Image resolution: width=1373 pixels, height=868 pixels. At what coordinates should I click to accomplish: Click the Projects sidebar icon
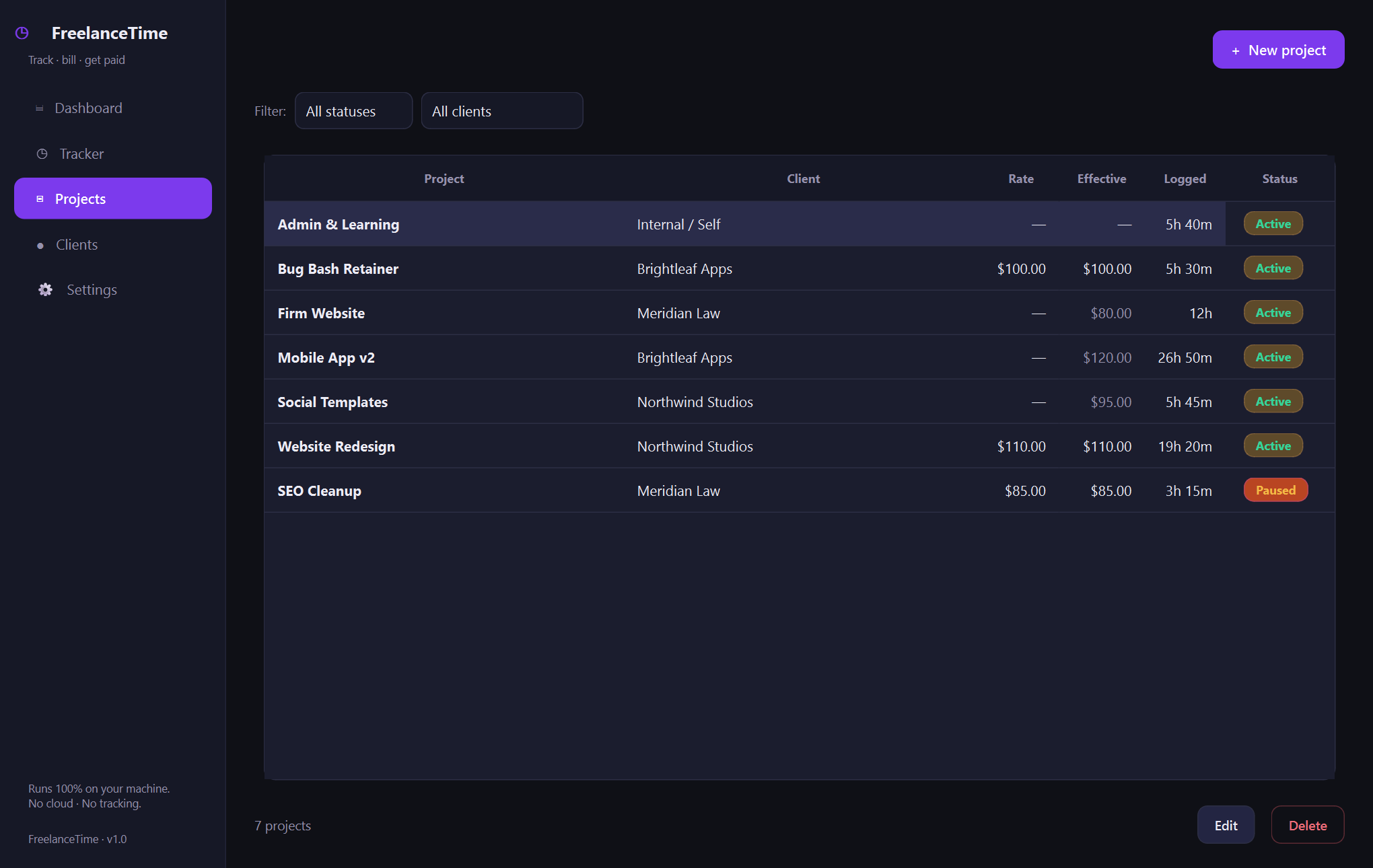coord(40,199)
